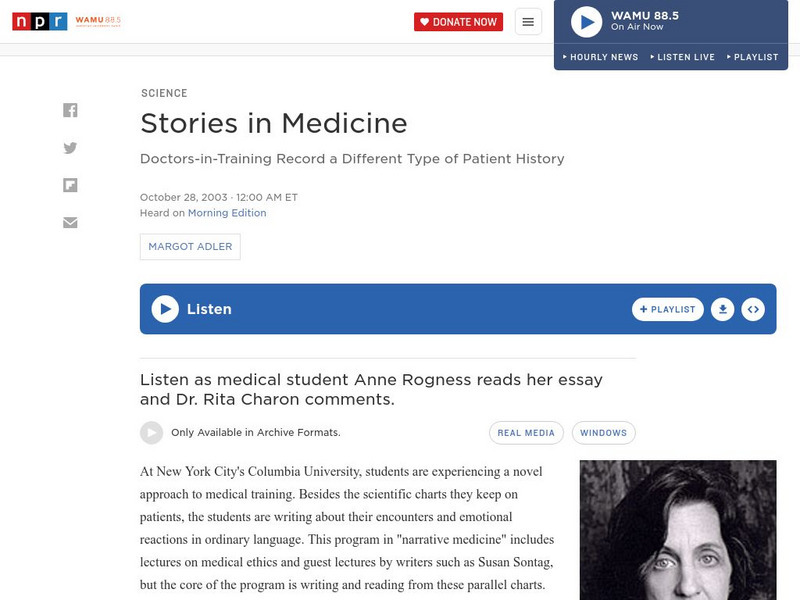Share the story on Twitter

point(70,147)
